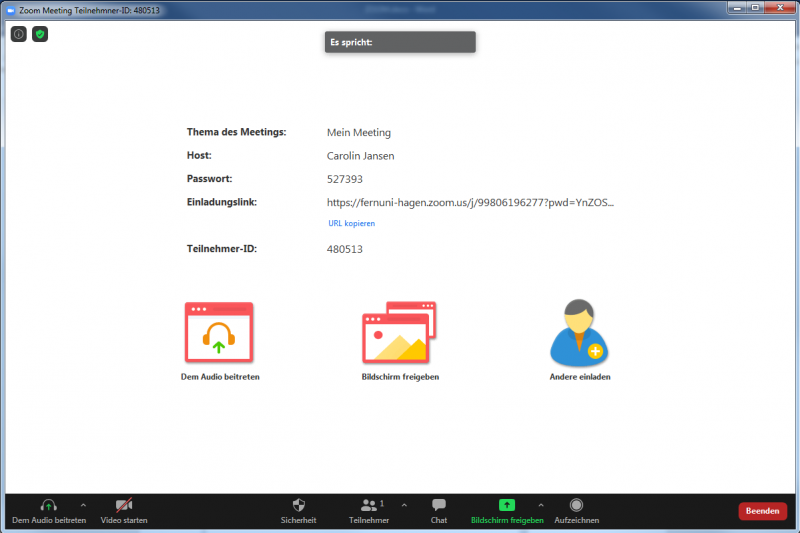This screenshot has height=533, width=800.
Task: Click the green encryption shield icon
Action: pos(40,34)
